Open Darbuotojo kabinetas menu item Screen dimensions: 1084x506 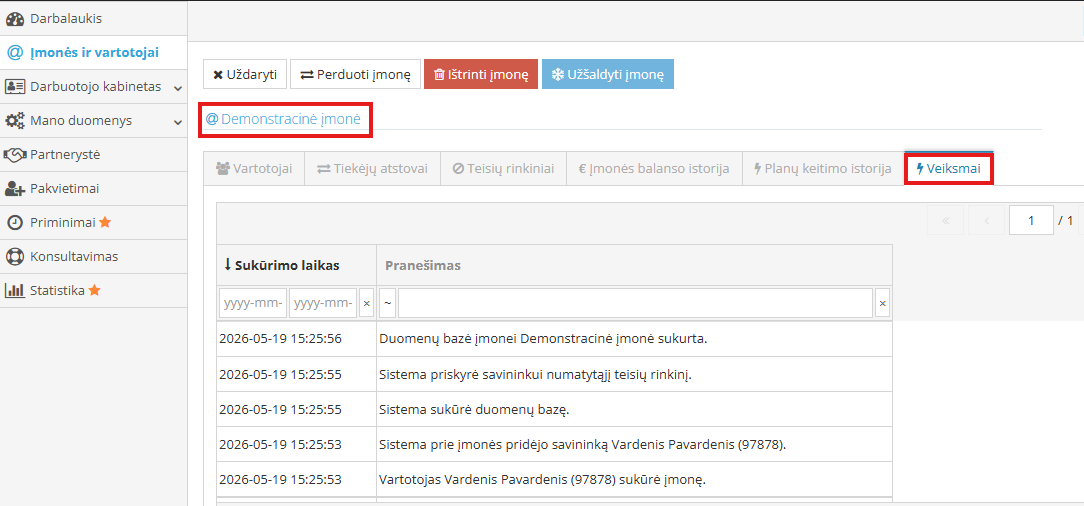(x=93, y=87)
